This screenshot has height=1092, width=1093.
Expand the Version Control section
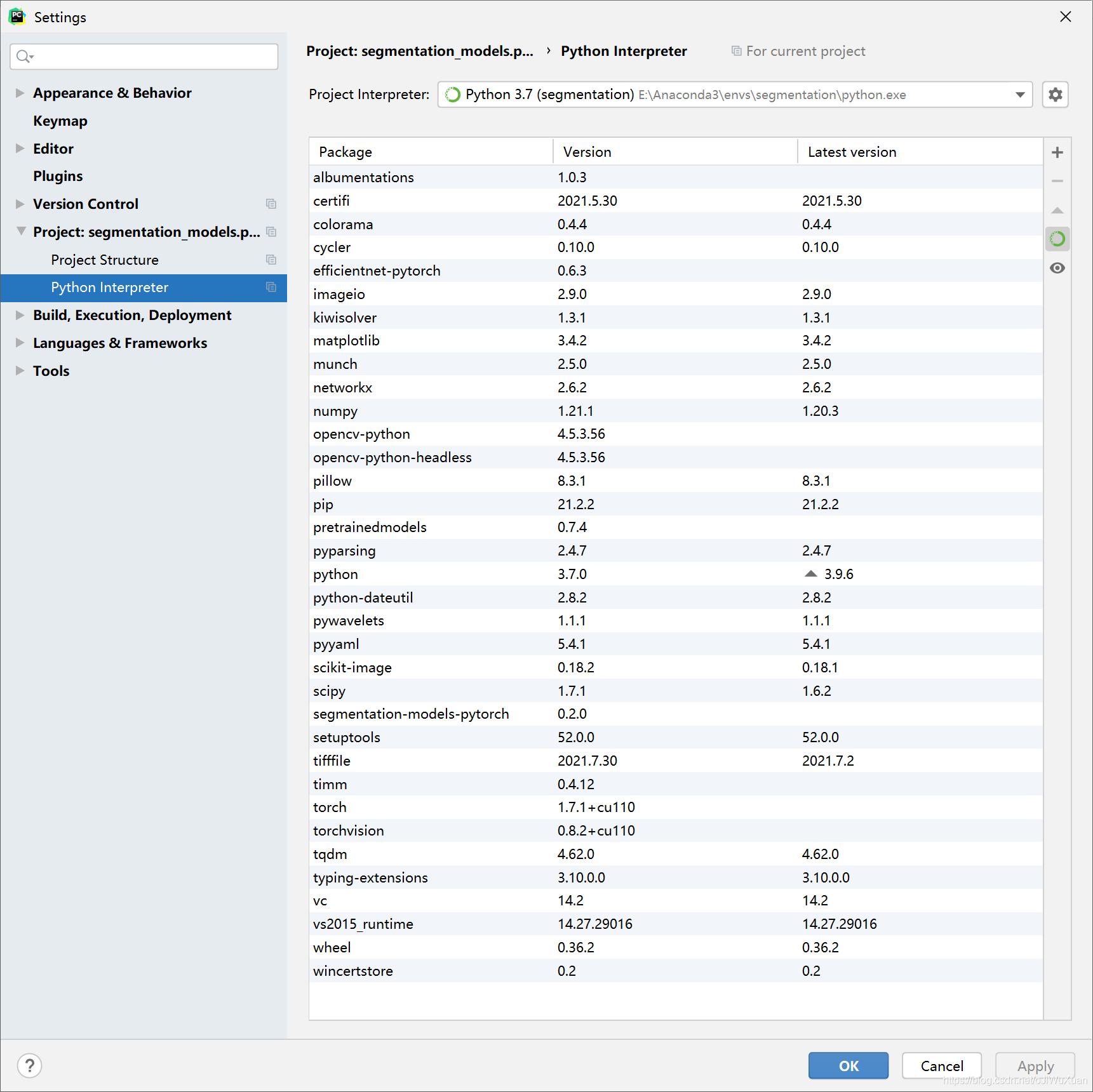coord(20,204)
